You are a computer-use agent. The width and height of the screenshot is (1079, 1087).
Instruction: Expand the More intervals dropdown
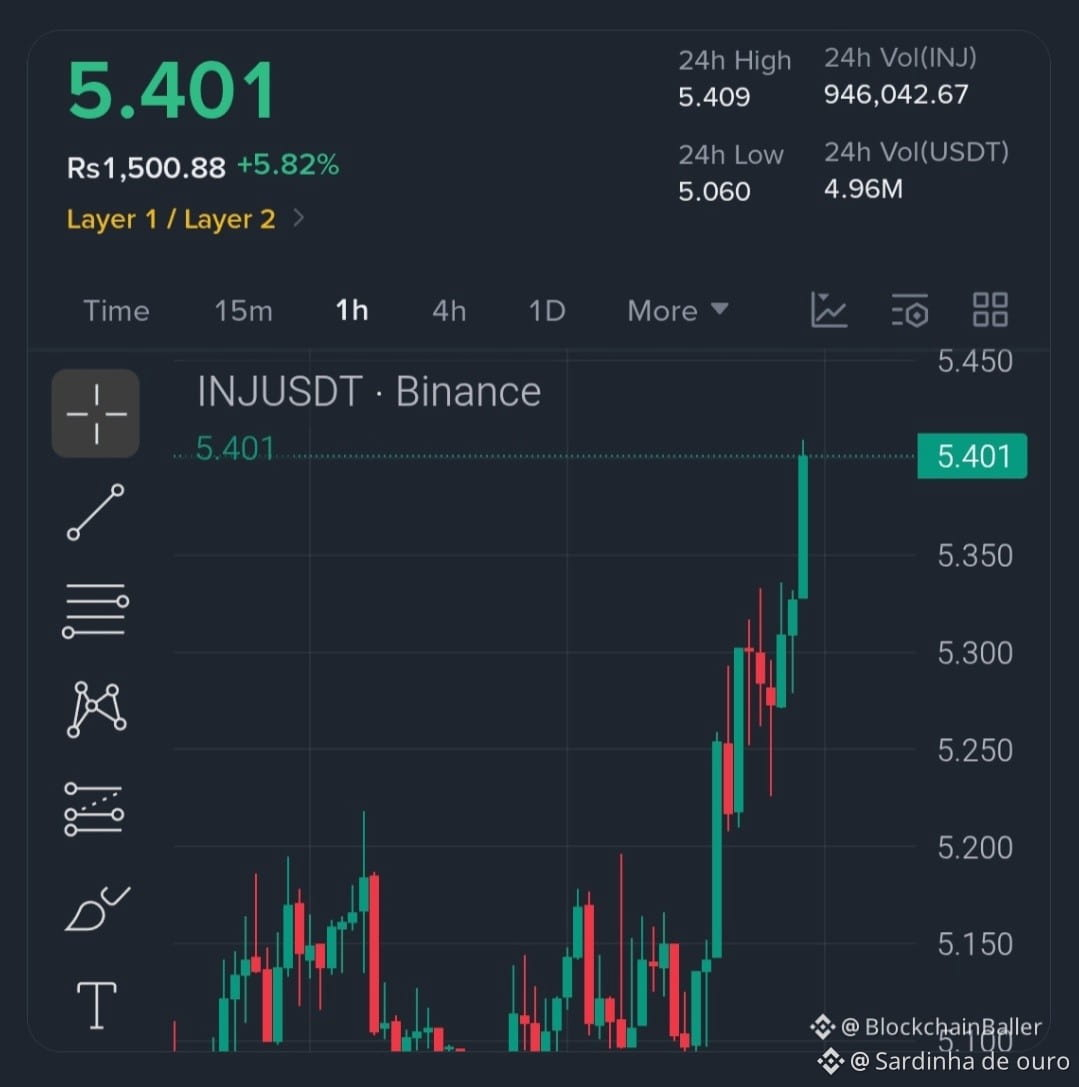coord(677,311)
